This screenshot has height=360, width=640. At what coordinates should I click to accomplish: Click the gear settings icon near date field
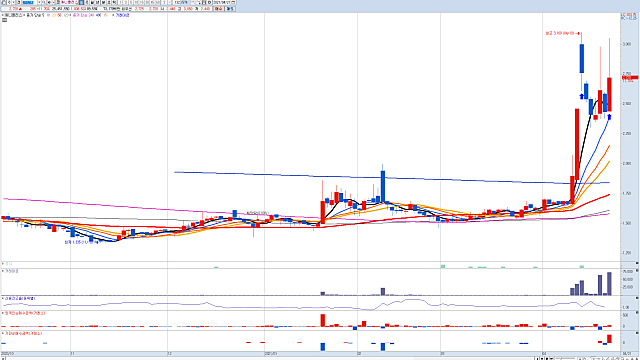click(210, 2)
